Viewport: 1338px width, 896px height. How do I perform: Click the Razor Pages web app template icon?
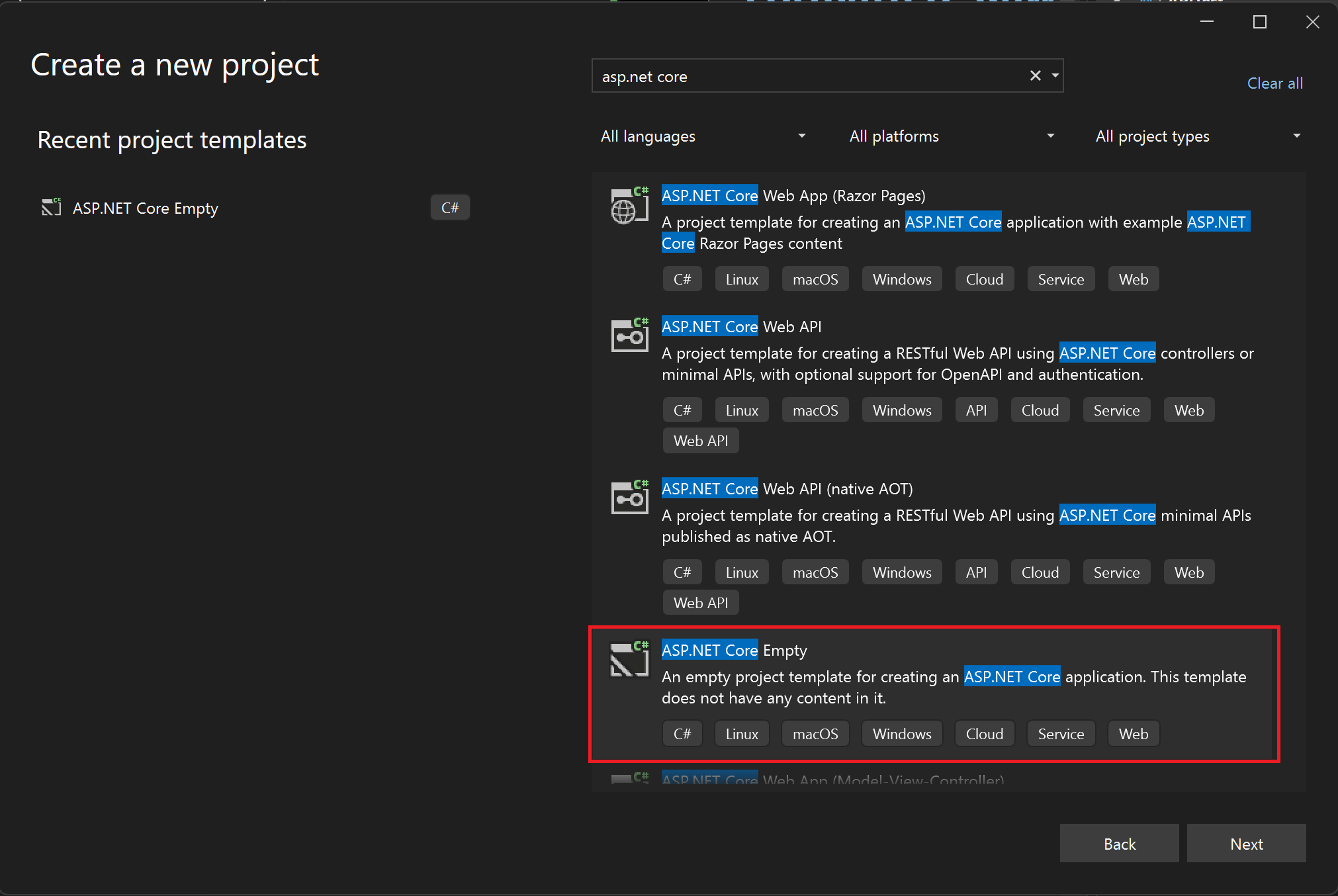[x=628, y=206]
